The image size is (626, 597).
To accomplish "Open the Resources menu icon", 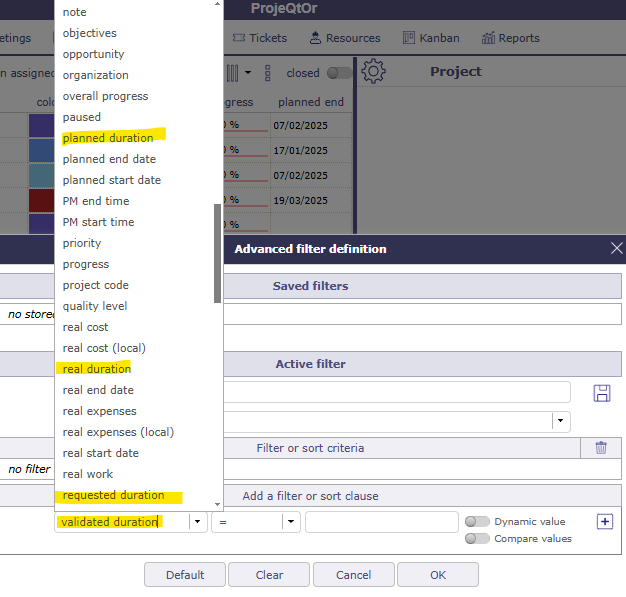I will [315, 38].
